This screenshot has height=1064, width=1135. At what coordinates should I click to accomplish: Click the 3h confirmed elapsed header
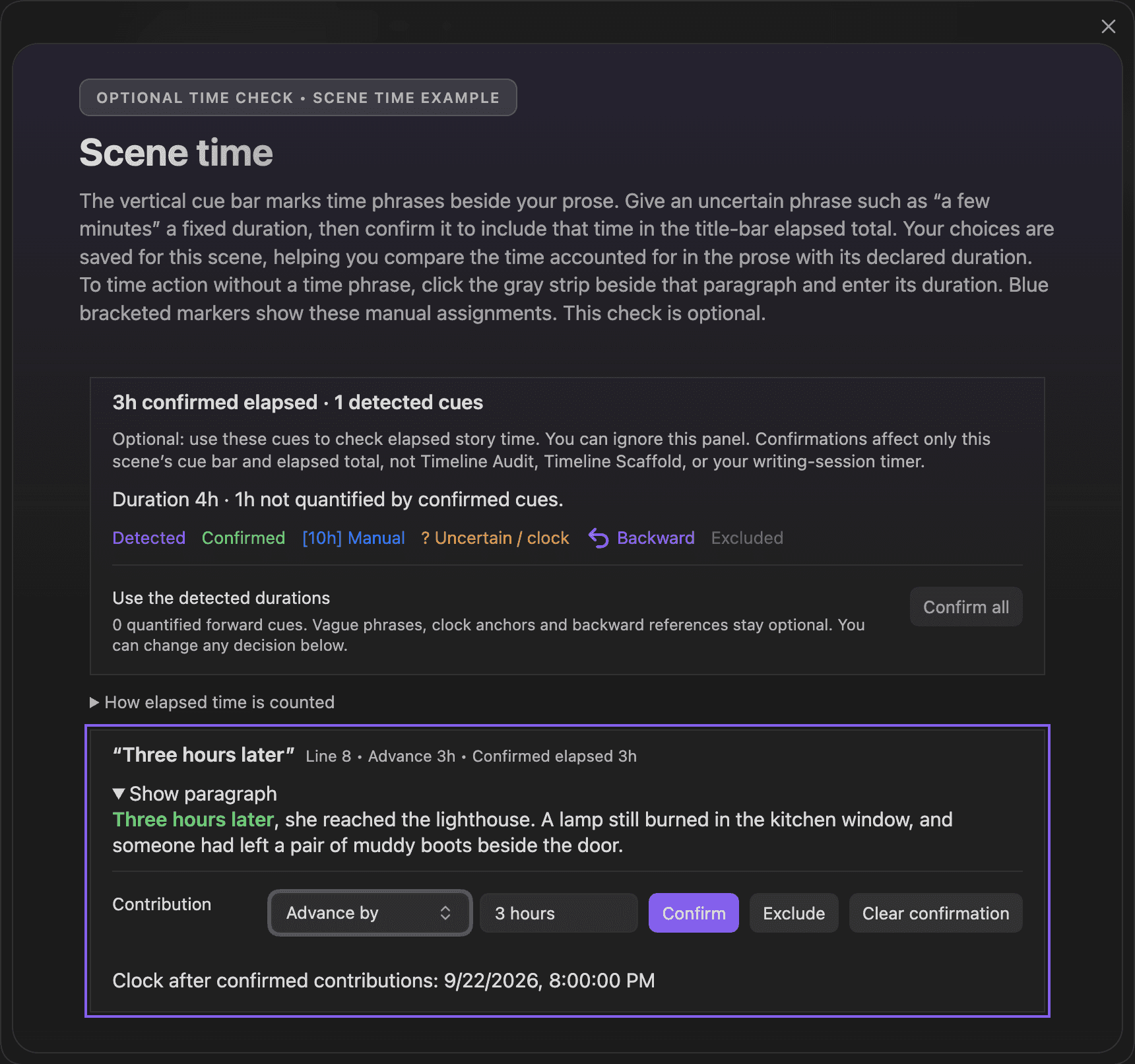(x=298, y=402)
